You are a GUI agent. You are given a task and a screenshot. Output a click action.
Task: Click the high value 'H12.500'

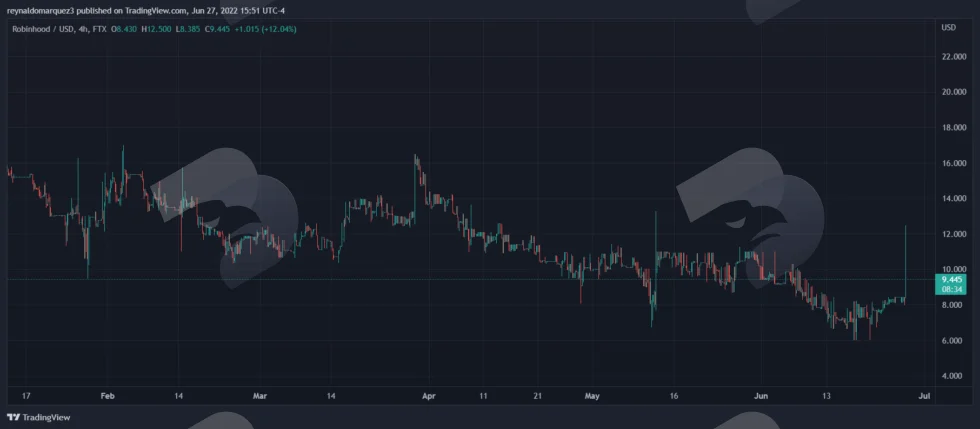(158, 29)
